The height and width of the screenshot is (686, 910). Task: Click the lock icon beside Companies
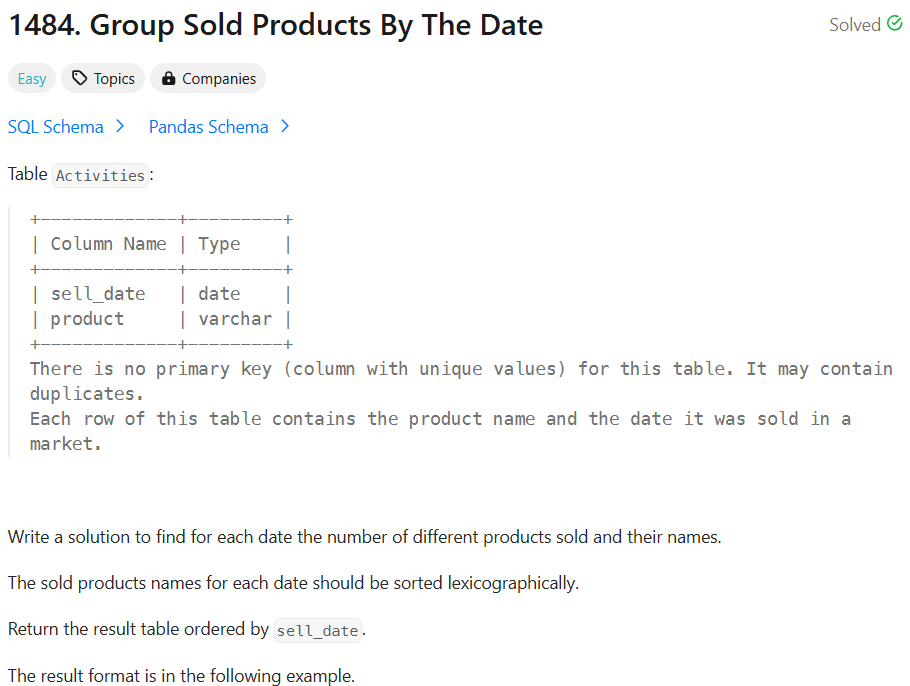[168, 78]
